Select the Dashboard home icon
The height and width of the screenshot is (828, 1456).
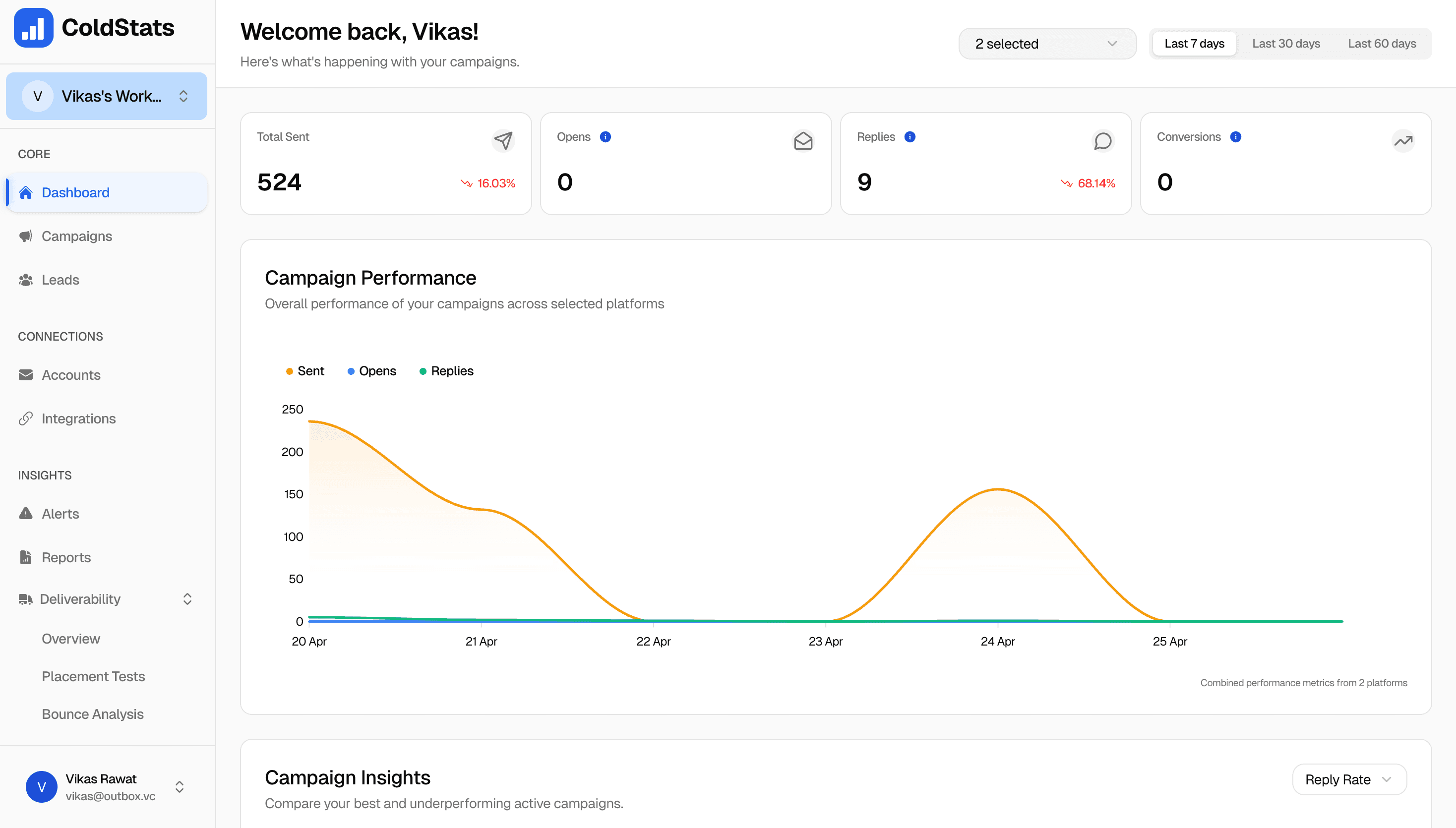coord(26,192)
